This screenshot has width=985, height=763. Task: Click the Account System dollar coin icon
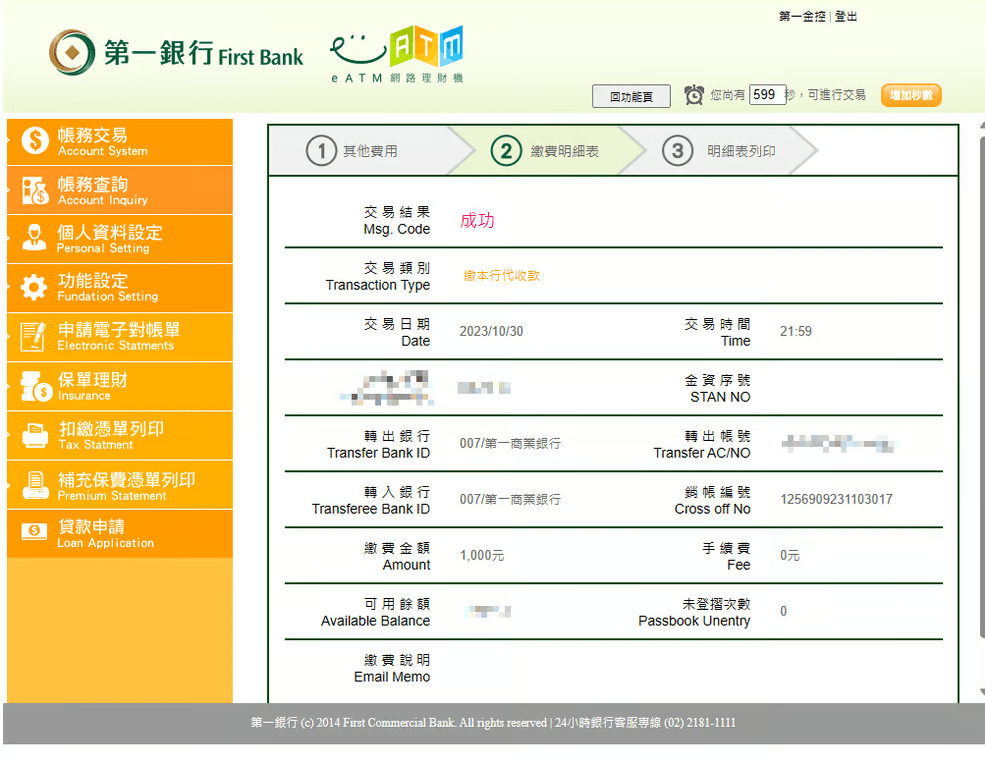click(35, 141)
